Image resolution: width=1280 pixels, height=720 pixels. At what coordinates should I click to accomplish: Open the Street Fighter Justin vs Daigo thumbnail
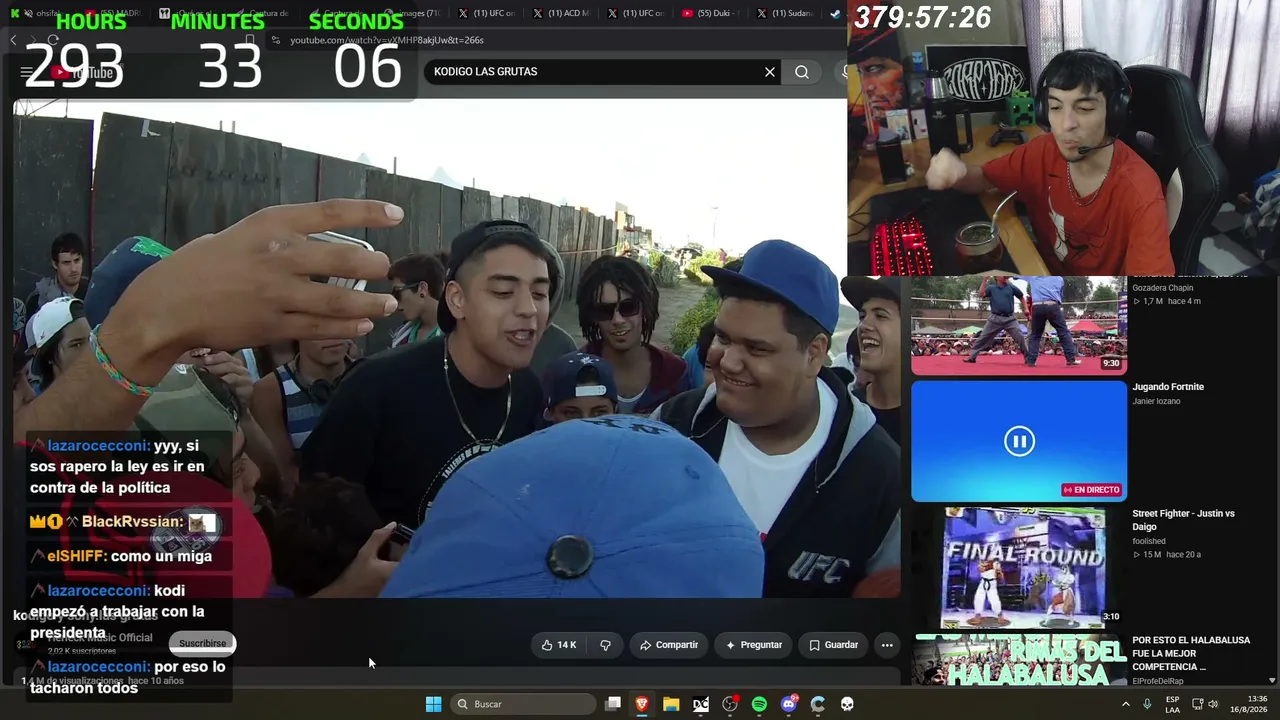1019,567
